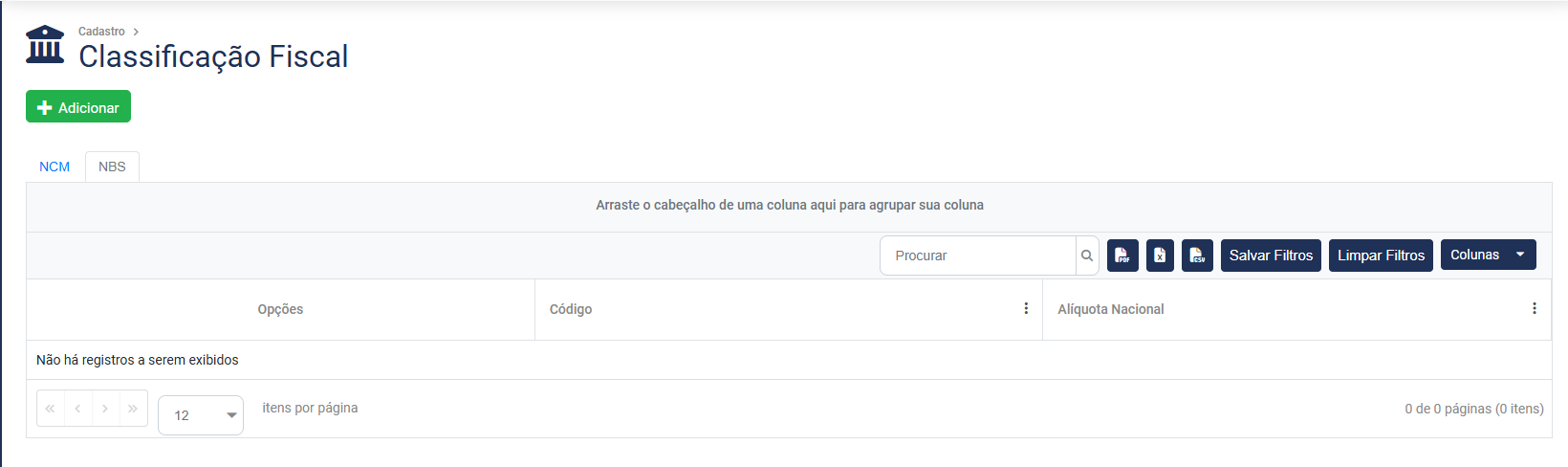Export the table to Excel
1568x467 pixels.
click(x=1160, y=256)
